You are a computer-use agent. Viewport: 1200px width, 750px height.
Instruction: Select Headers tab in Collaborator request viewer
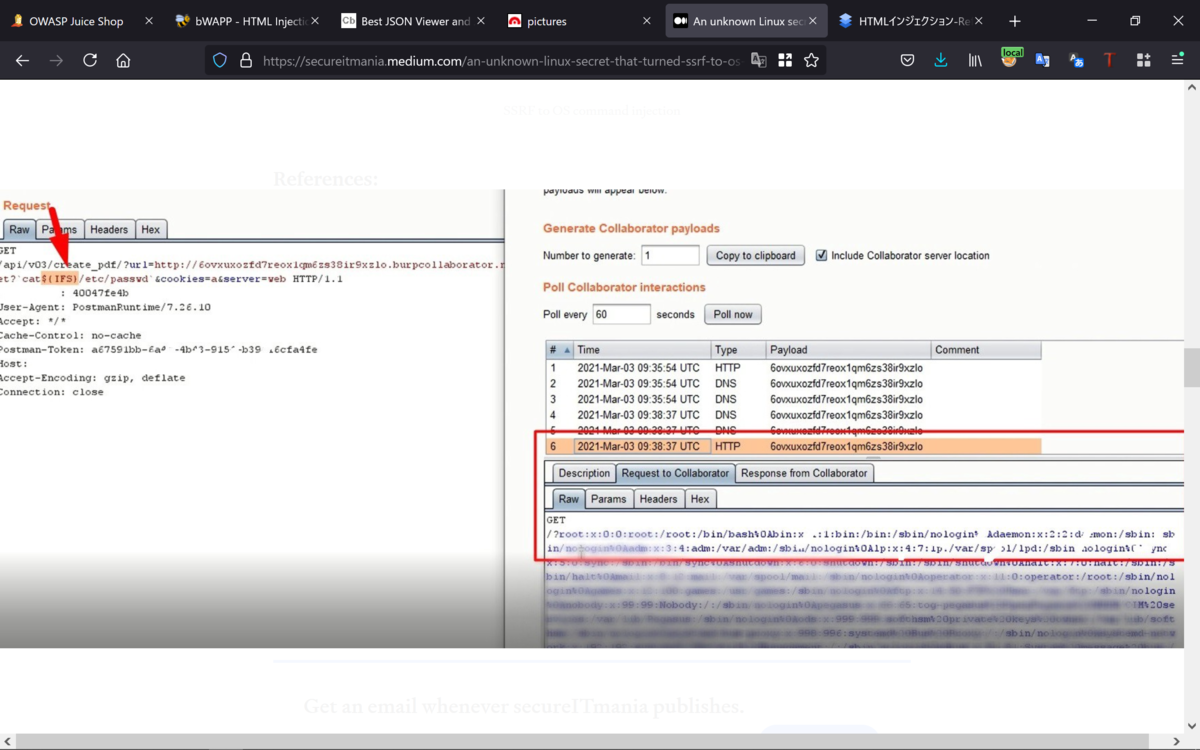[x=658, y=499]
